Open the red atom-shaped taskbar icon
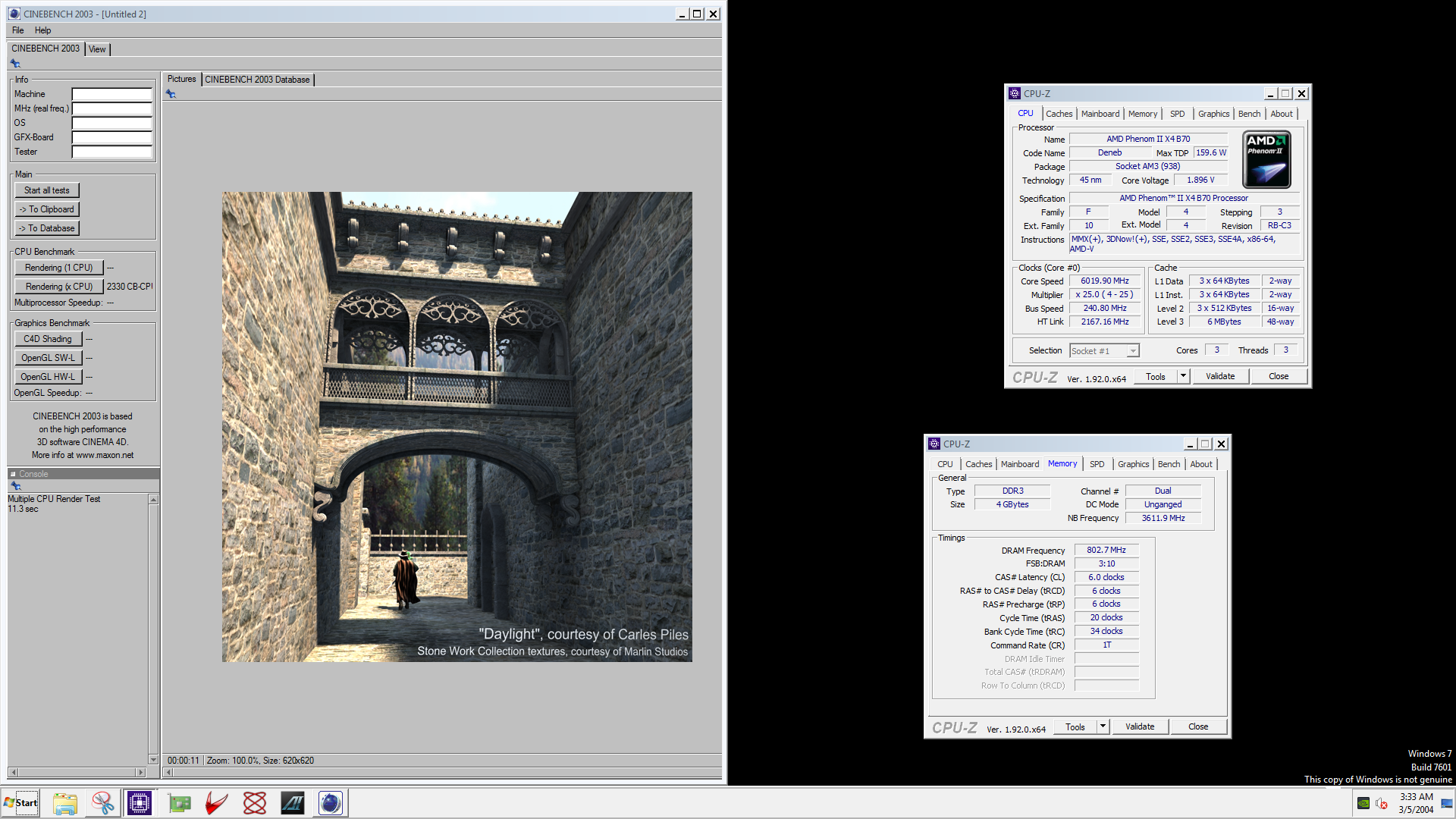1456x819 pixels. [255, 803]
